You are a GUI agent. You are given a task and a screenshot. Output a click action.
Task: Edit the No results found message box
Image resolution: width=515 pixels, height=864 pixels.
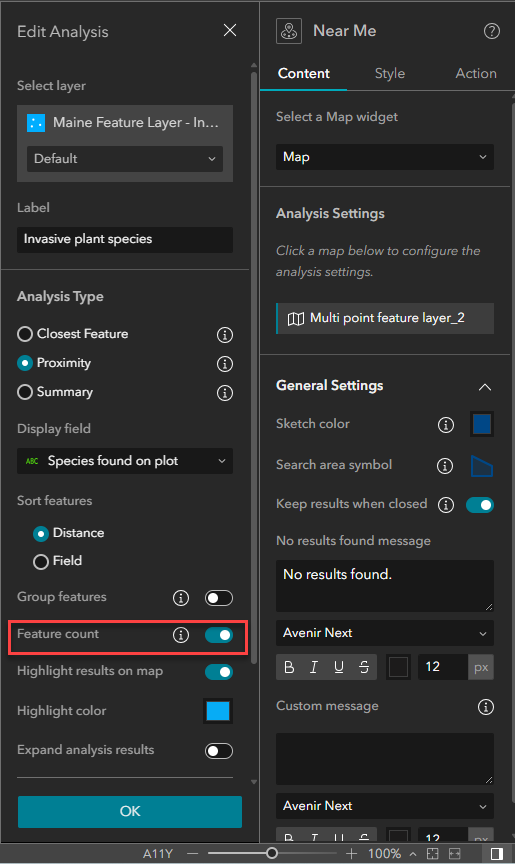click(385, 586)
